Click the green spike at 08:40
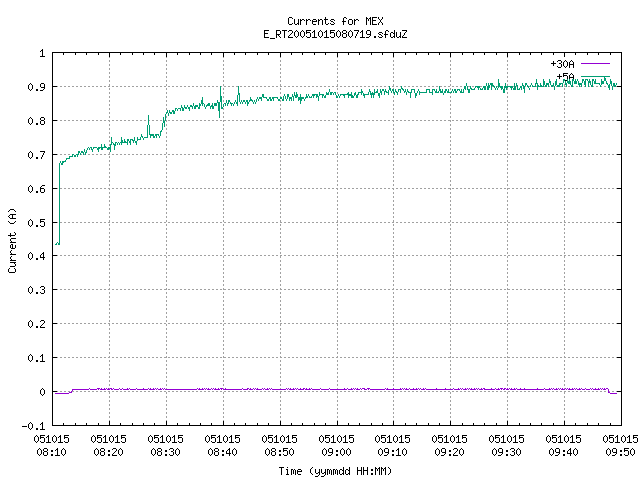 pyautogui.click(x=220, y=102)
